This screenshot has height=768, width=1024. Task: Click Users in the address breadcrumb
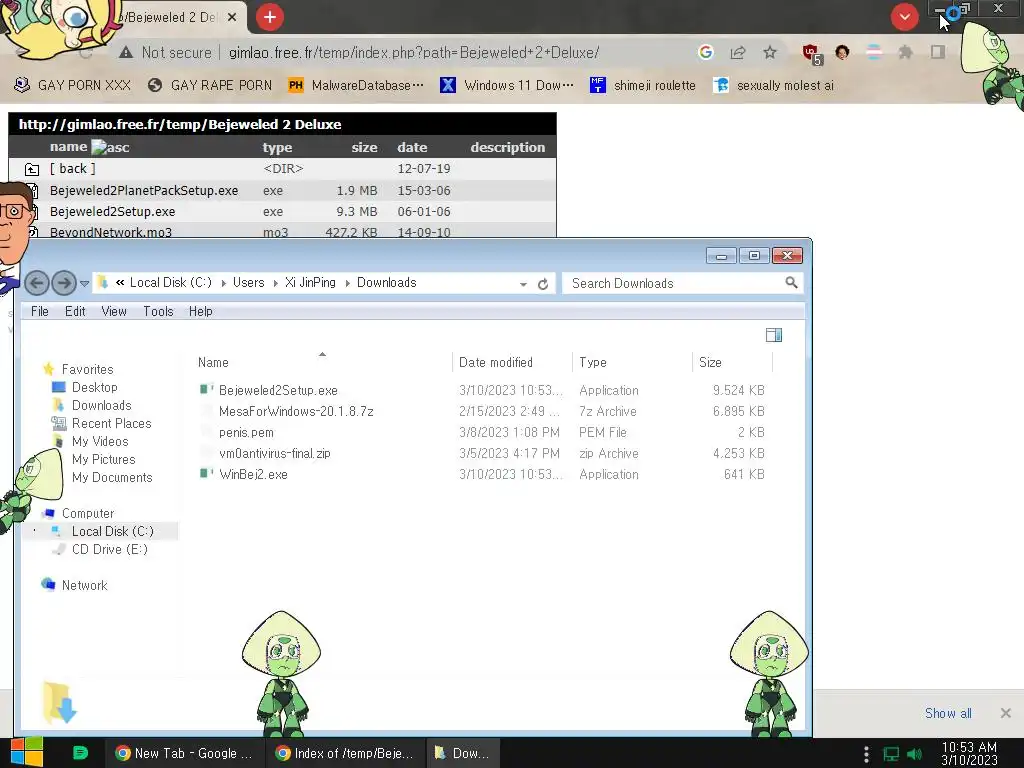[249, 283]
